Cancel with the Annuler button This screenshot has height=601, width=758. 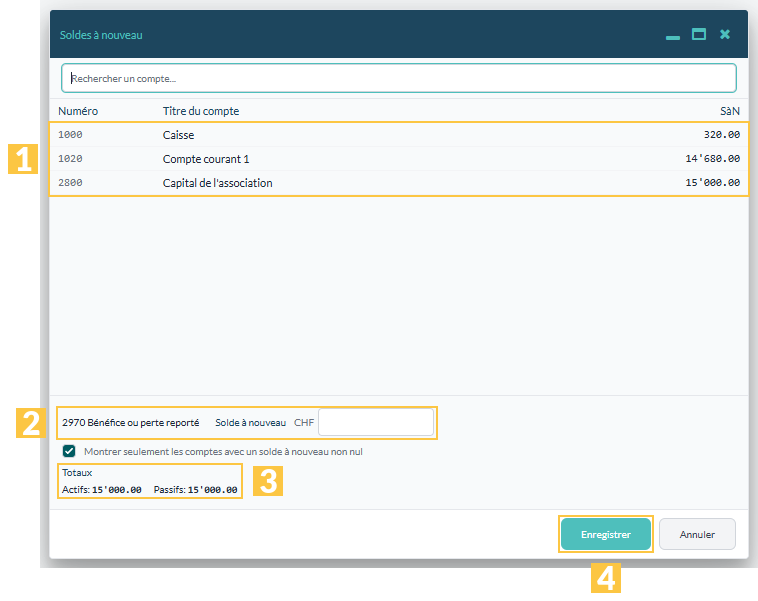pyautogui.click(x=697, y=534)
